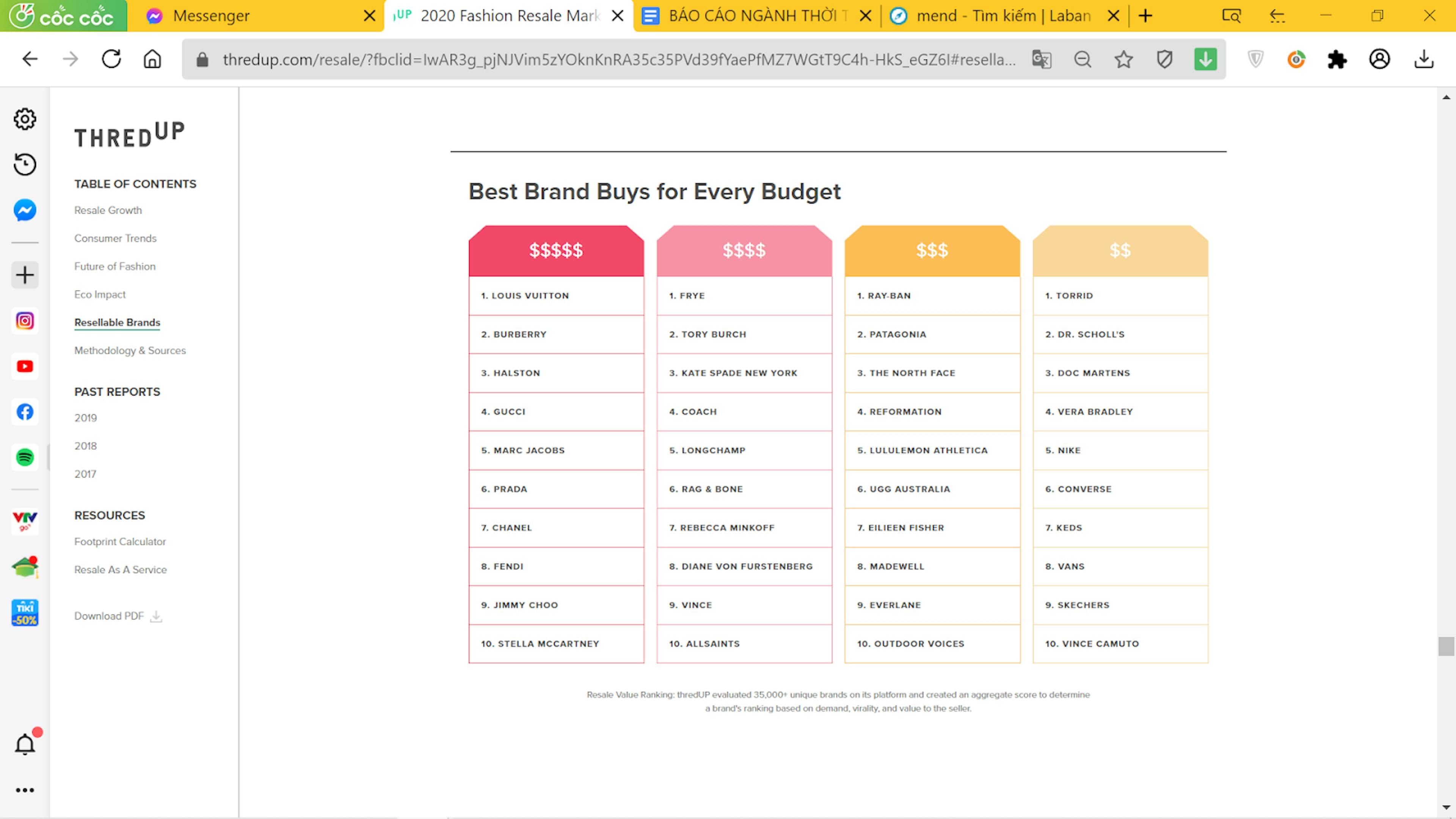Click the address bar URL
The height and width of the screenshot is (819, 1456).
point(619,60)
